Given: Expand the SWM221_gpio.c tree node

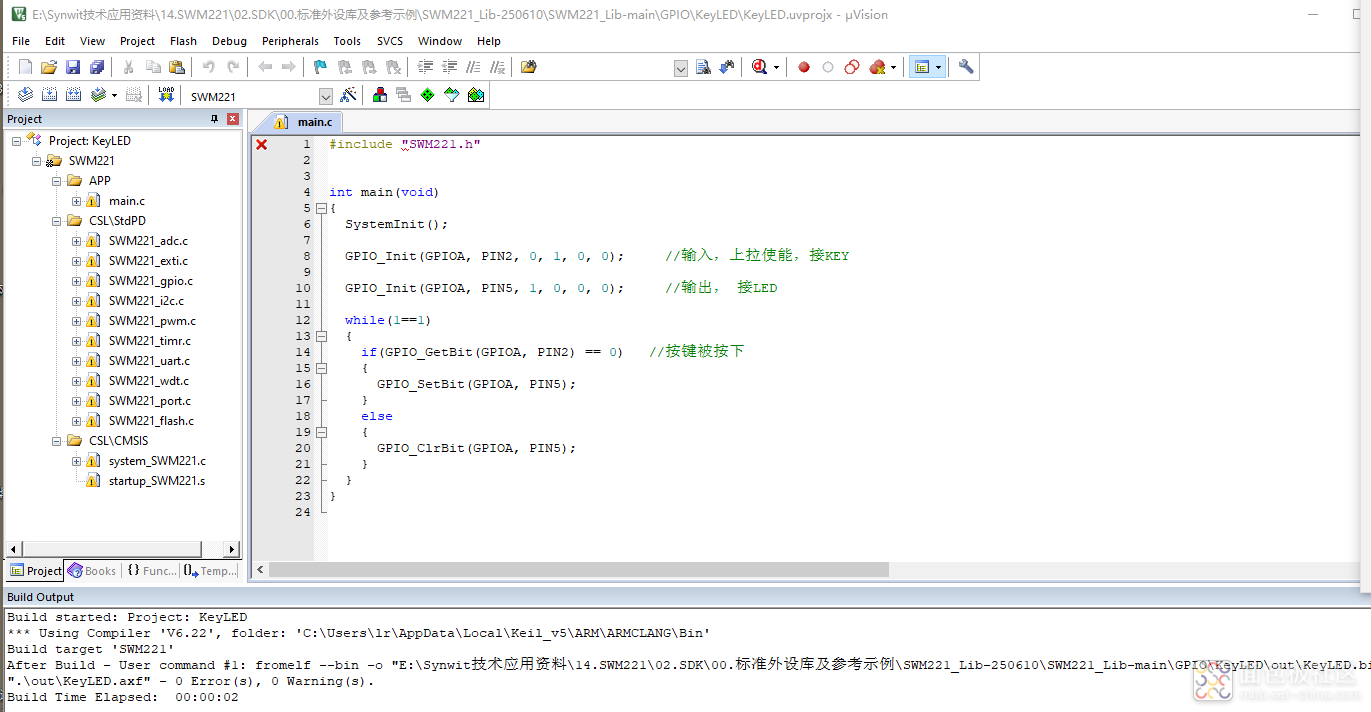Looking at the screenshot, I should click(x=77, y=281).
